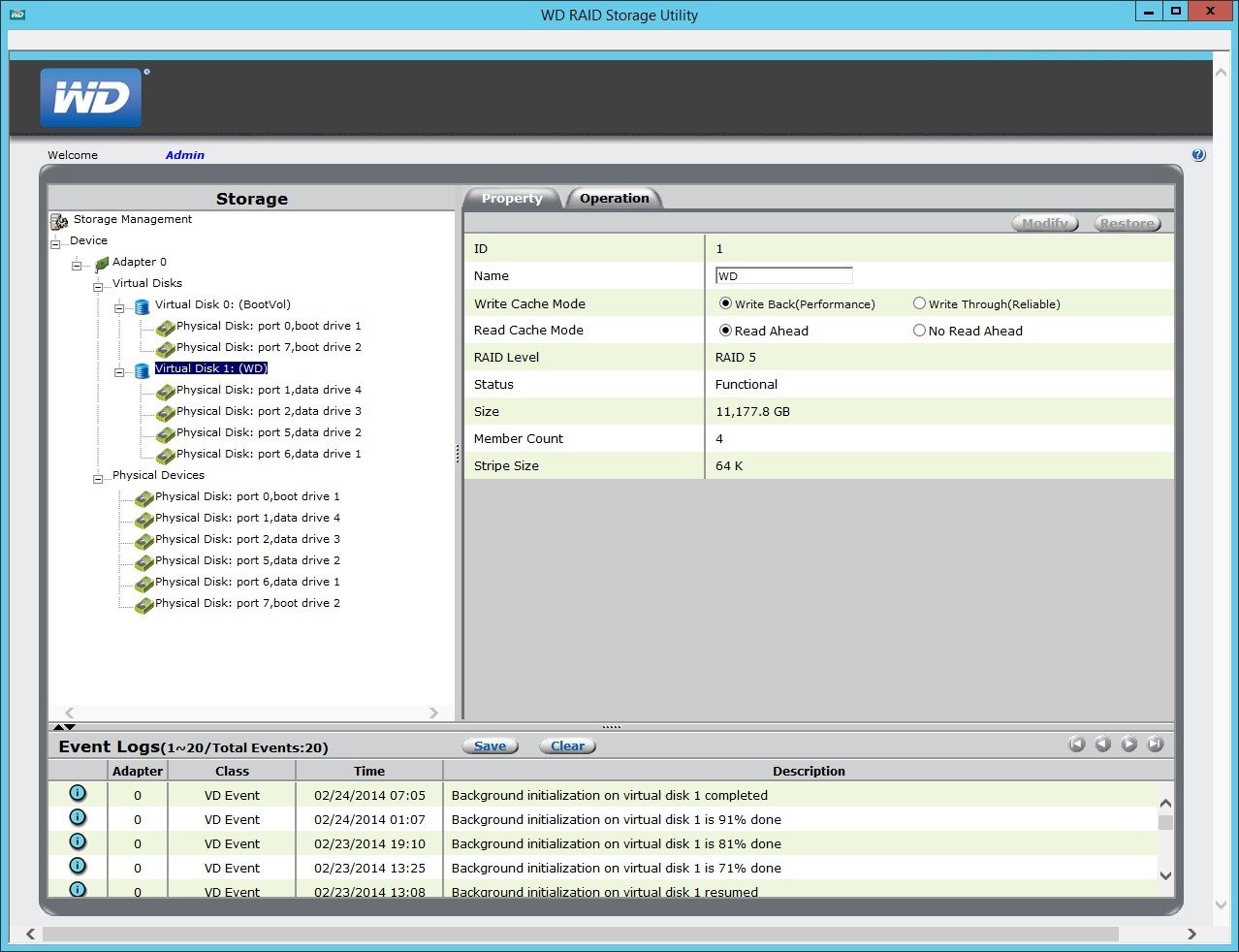Image resolution: width=1239 pixels, height=952 pixels.
Task: Click the Description column header
Action: tap(809, 772)
